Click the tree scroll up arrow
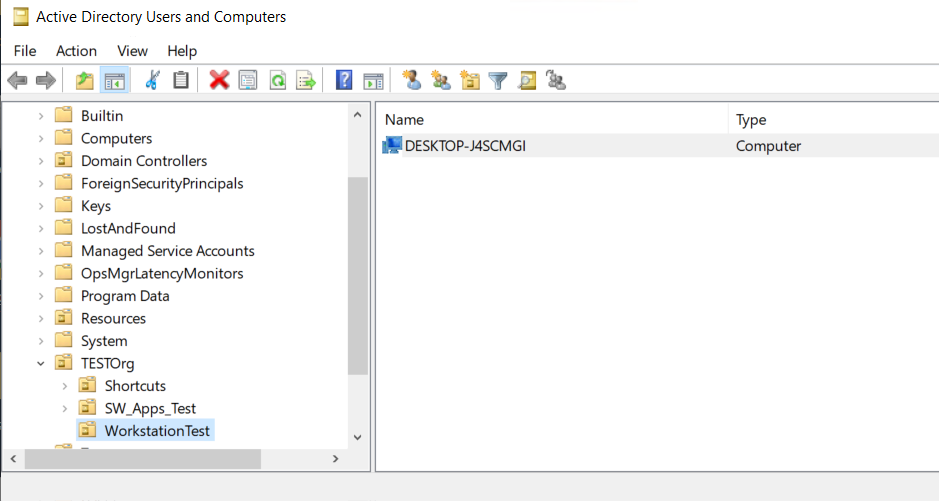This screenshot has height=501, width=939. (x=358, y=115)
